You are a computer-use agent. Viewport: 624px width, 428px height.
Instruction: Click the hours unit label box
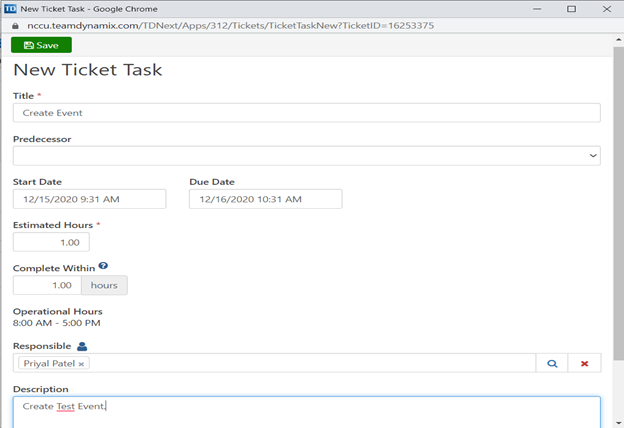tap(104, 285)
